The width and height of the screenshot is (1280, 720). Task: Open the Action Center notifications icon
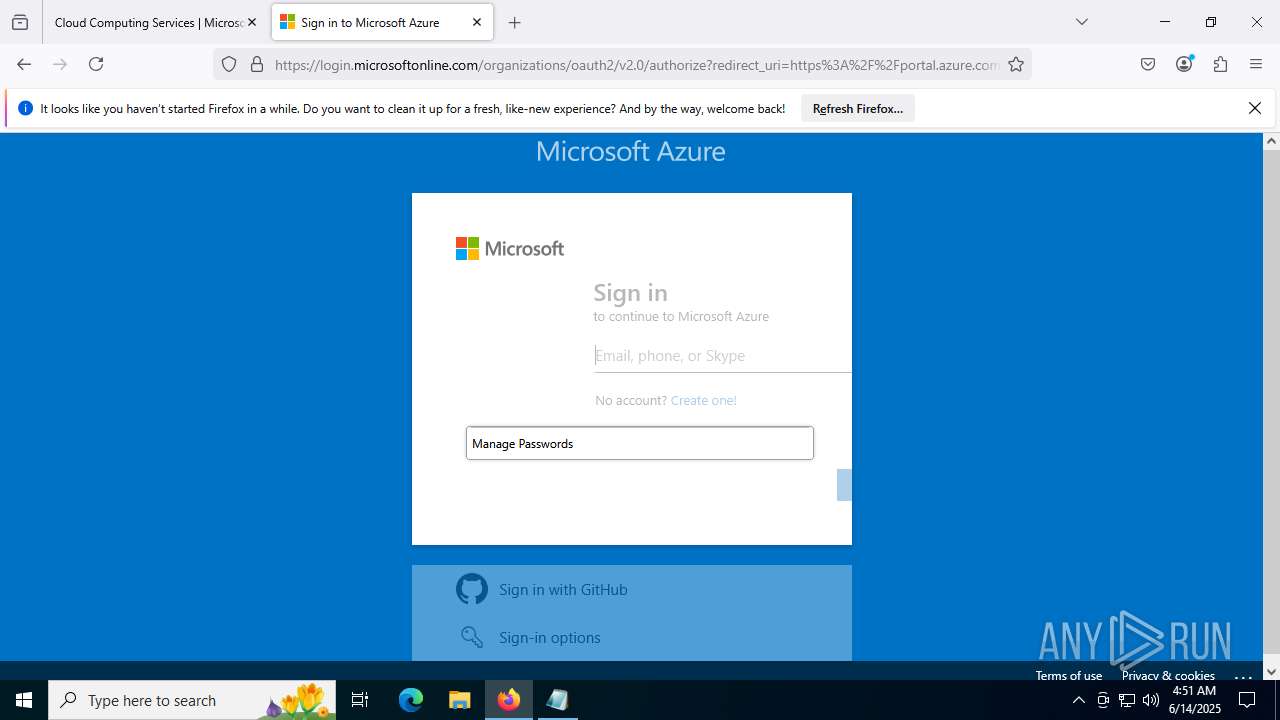1247,700
